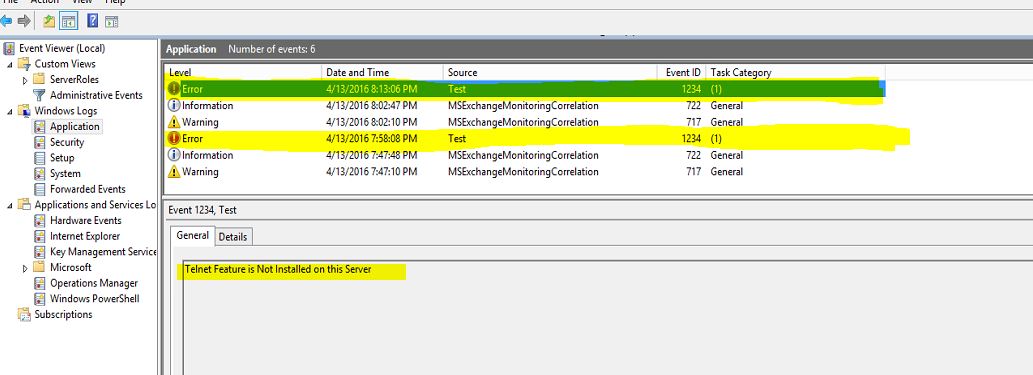Click the blue Help question mark icon
This screenshot has height=375, width=1033.
(93, 21)
